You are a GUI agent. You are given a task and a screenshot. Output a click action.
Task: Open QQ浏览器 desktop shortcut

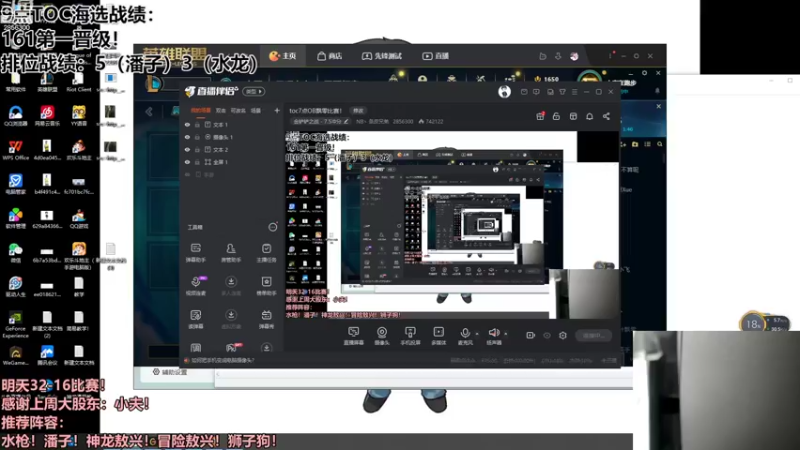click(16, 116)
